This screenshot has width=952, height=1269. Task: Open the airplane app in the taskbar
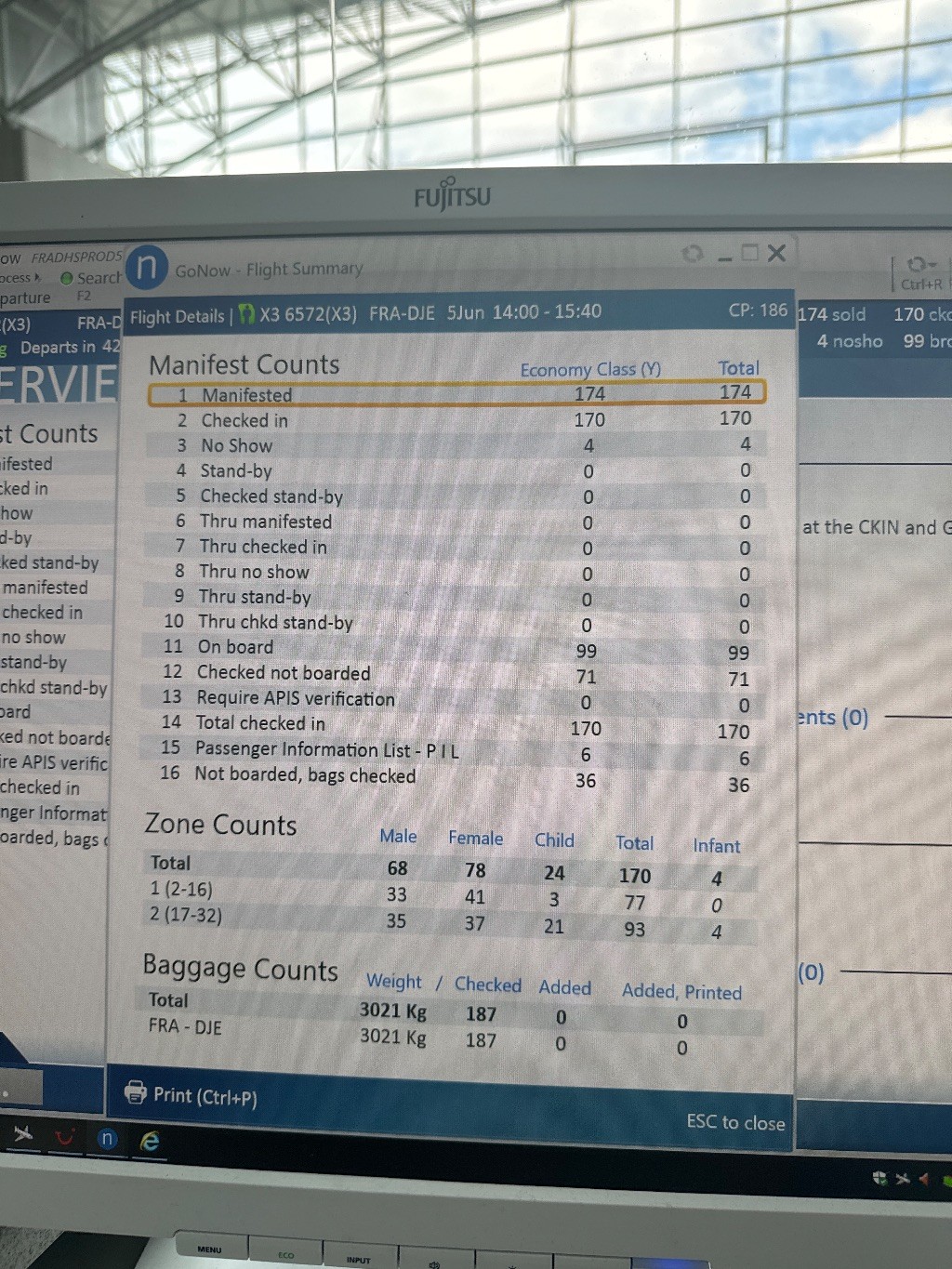[24, 1133]
